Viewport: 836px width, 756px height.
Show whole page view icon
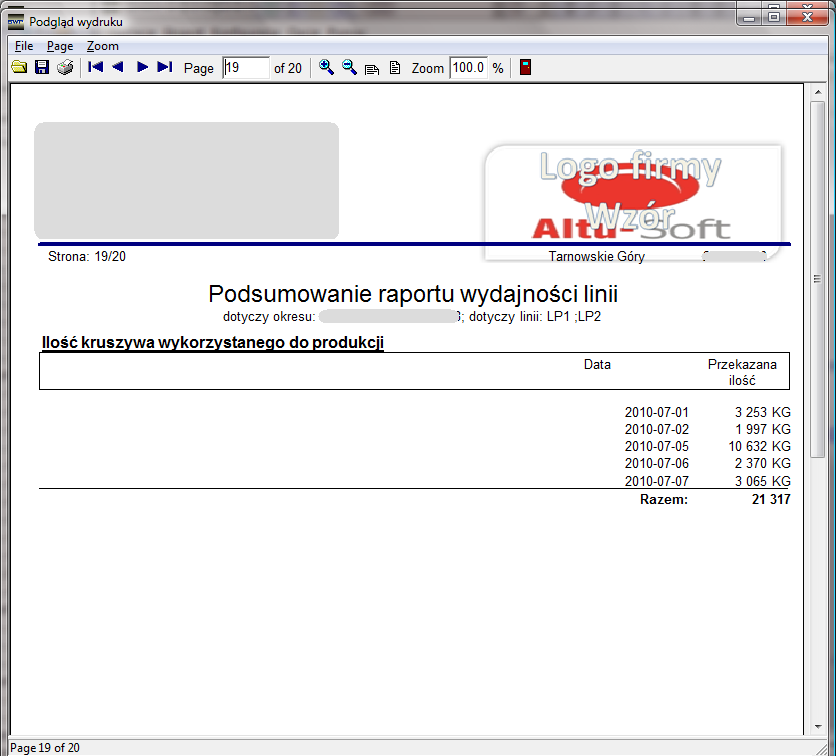tap(394, 68)
